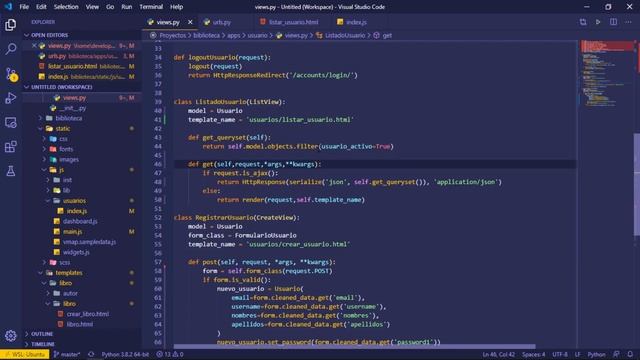Open widgets.js file
The width and height of the screenshot is (640, 360).
[x=76, y=252]
